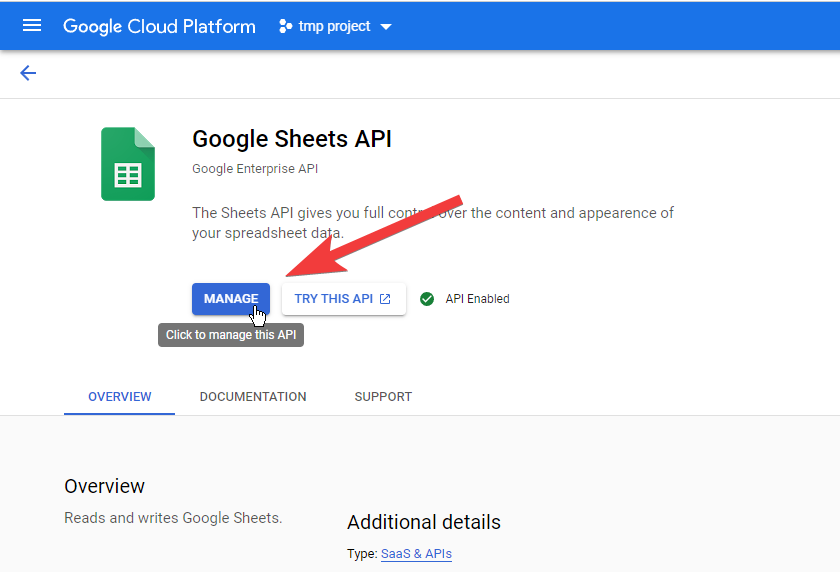Click the TRY THIS API label
Viewport: 840px width, 572px height.
tap(333, 299)
